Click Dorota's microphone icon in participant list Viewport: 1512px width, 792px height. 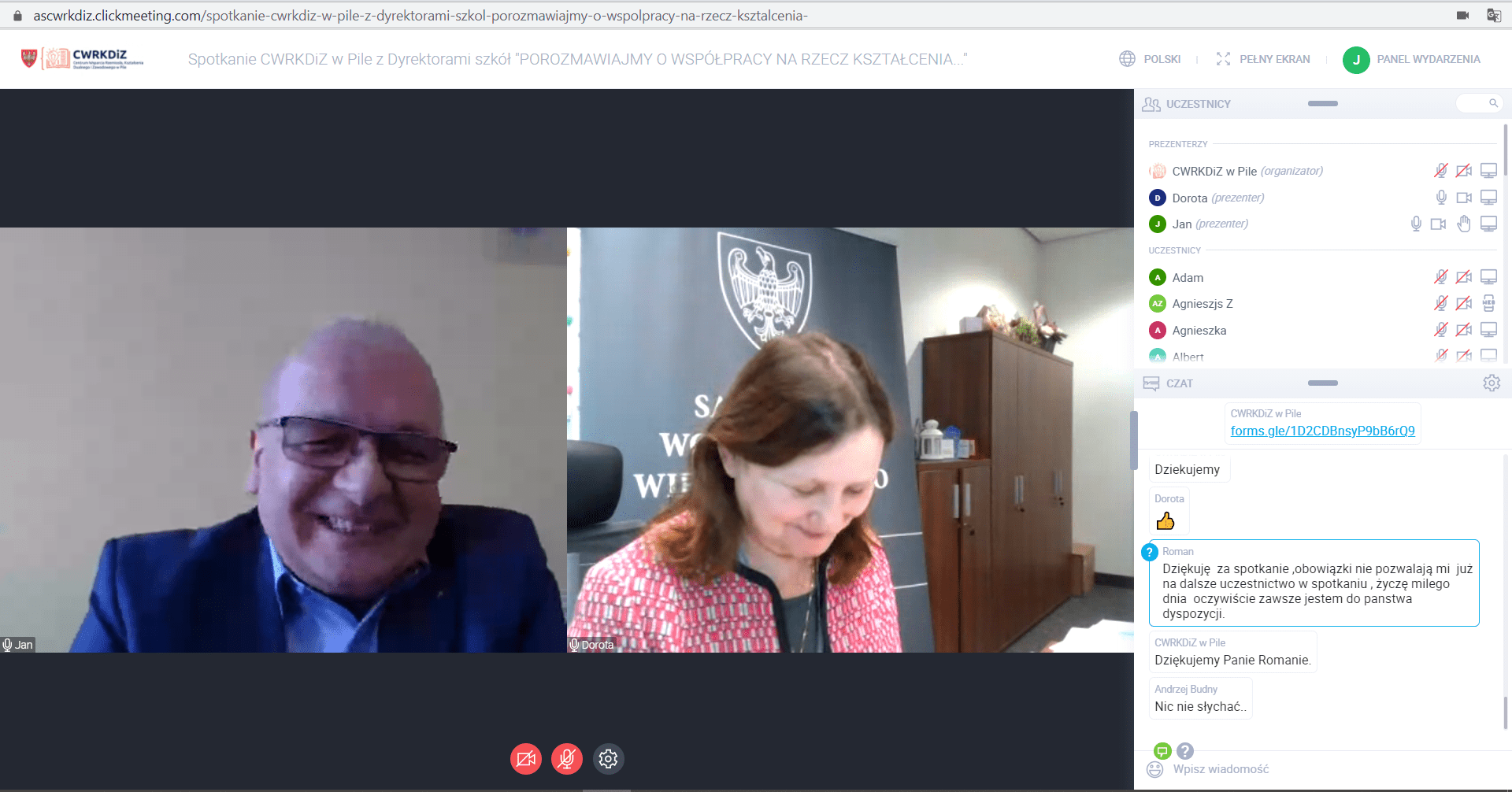click(1441, 198)
